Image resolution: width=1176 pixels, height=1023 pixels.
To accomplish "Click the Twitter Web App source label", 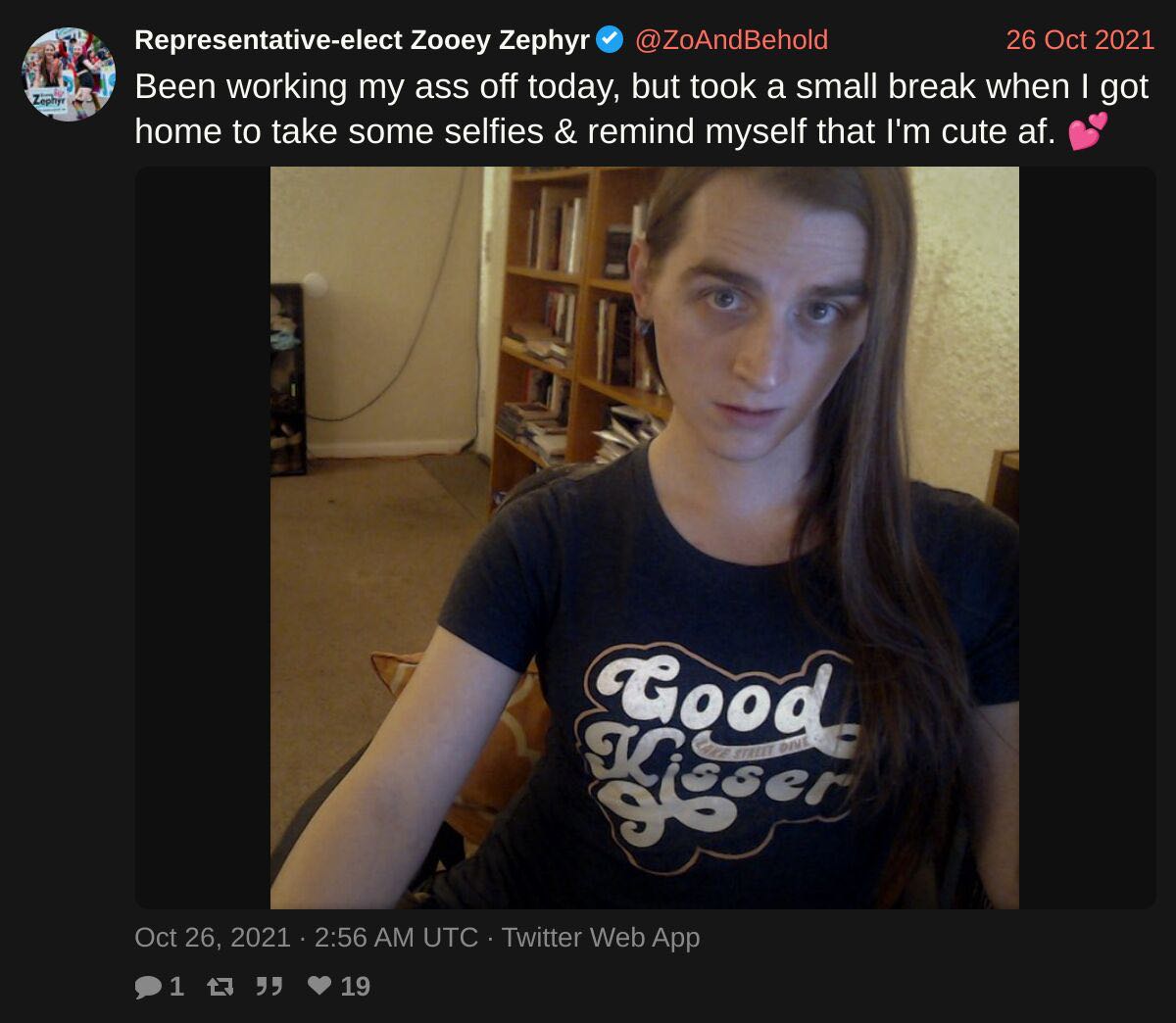I will [601, 938].
